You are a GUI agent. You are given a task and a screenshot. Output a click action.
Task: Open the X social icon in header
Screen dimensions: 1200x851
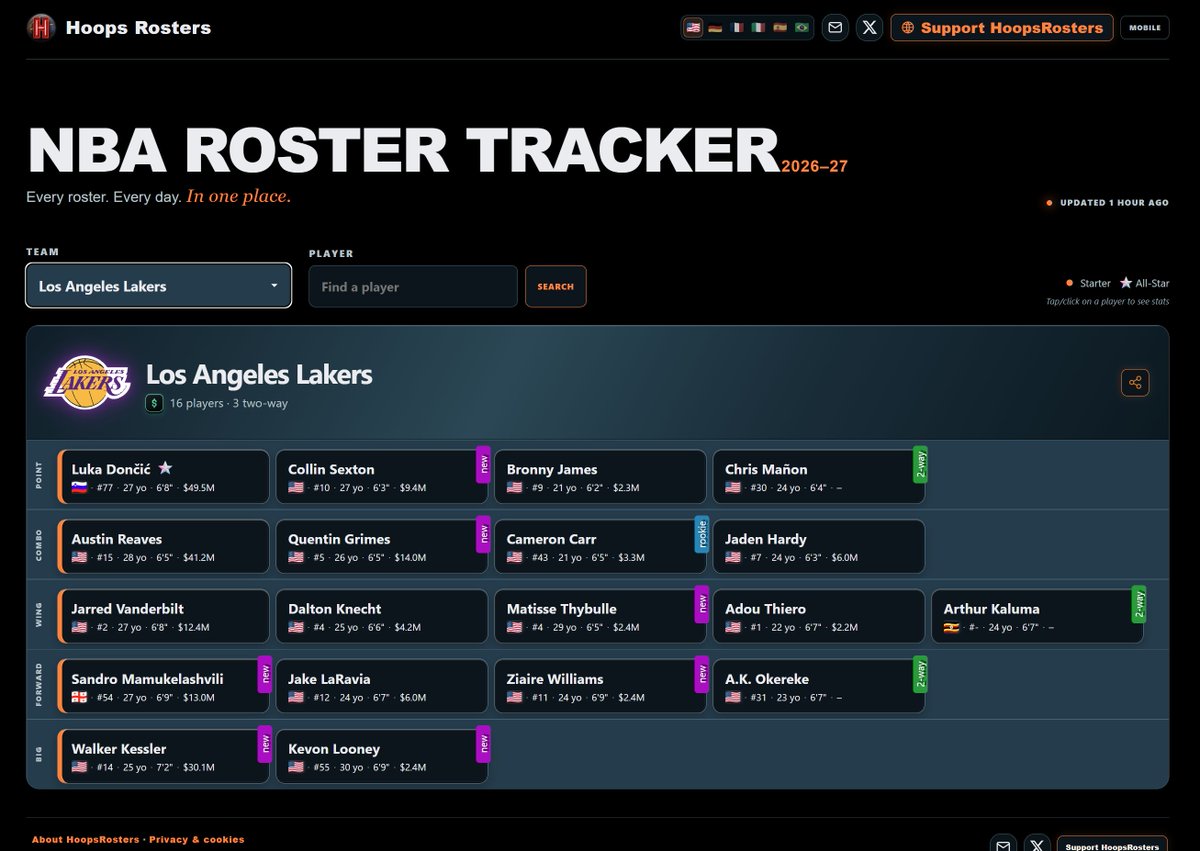pyautogui.click(x=870, y=28)
